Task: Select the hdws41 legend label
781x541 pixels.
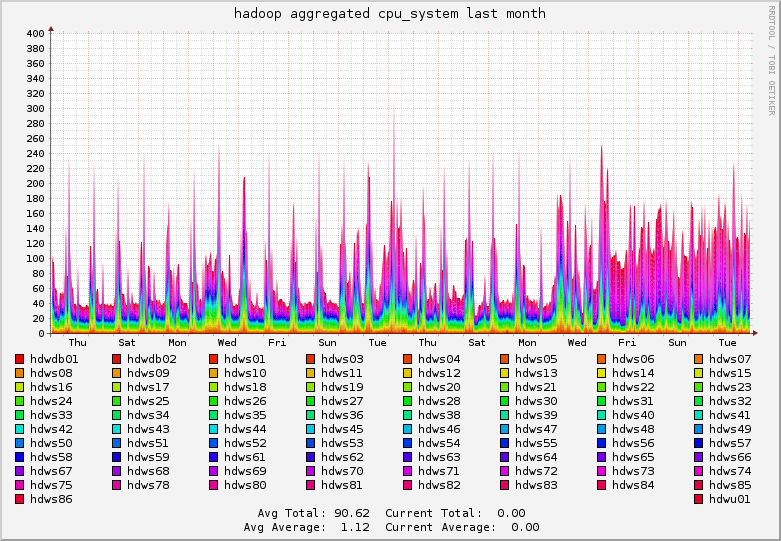Action: click(x=730, y=415)
